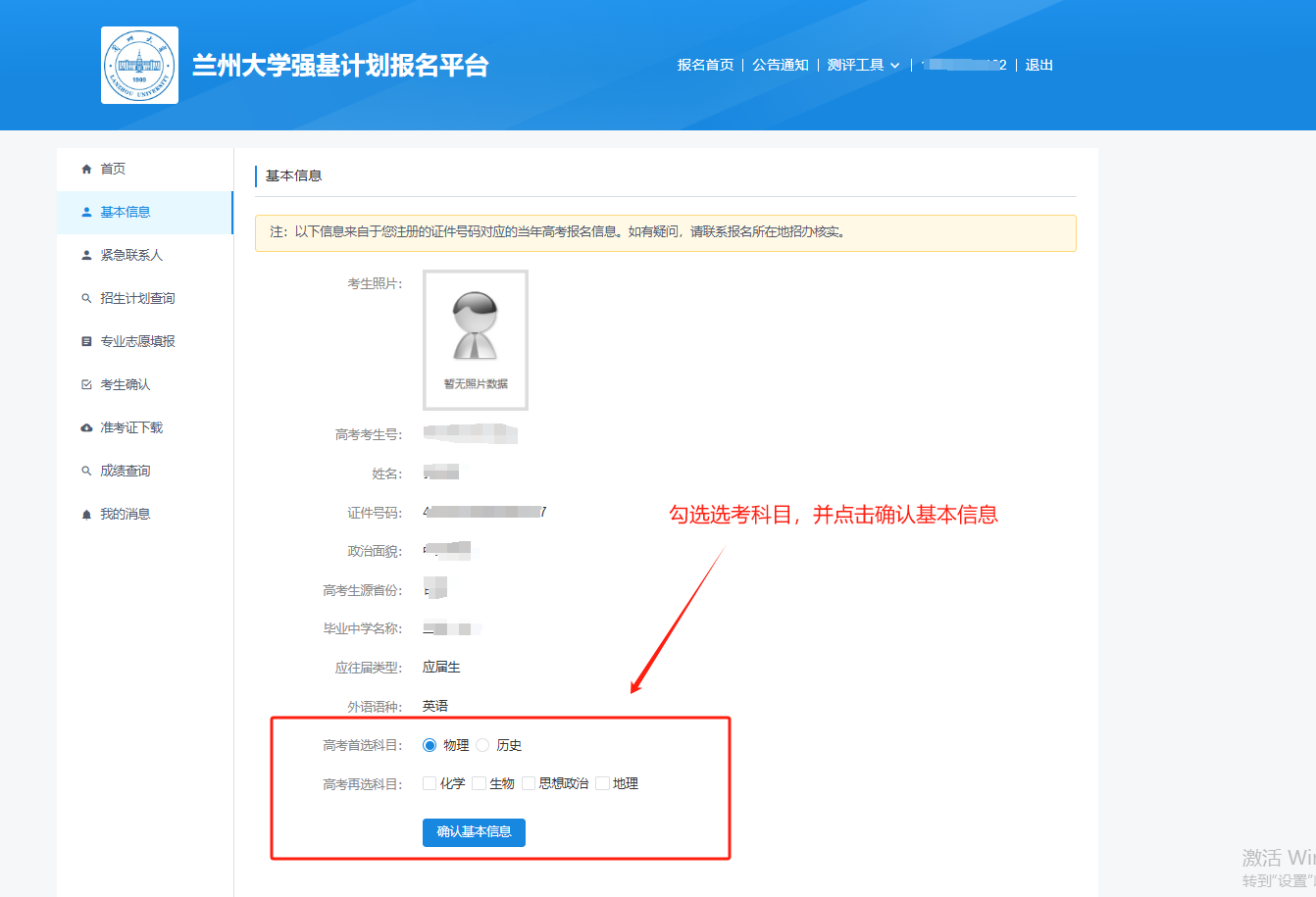Check the 化学 checkbox
The width and height of the screenshot is (1316, 897).
coord(430,783)
